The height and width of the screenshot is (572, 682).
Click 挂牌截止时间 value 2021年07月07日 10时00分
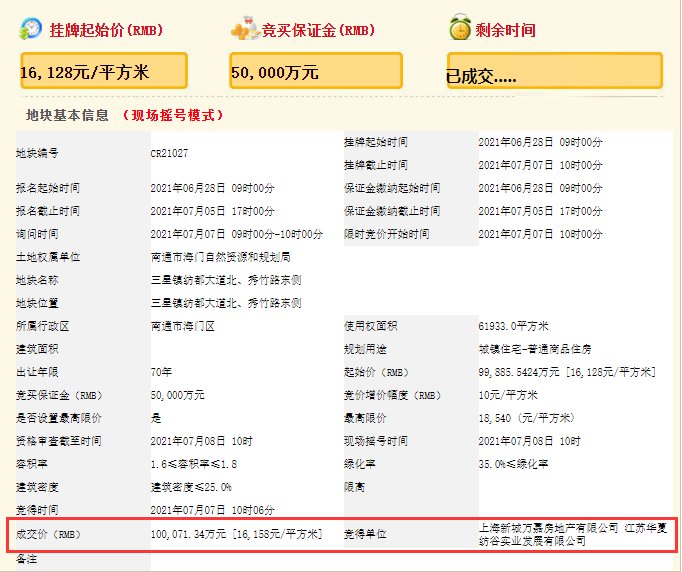point(540,165)
